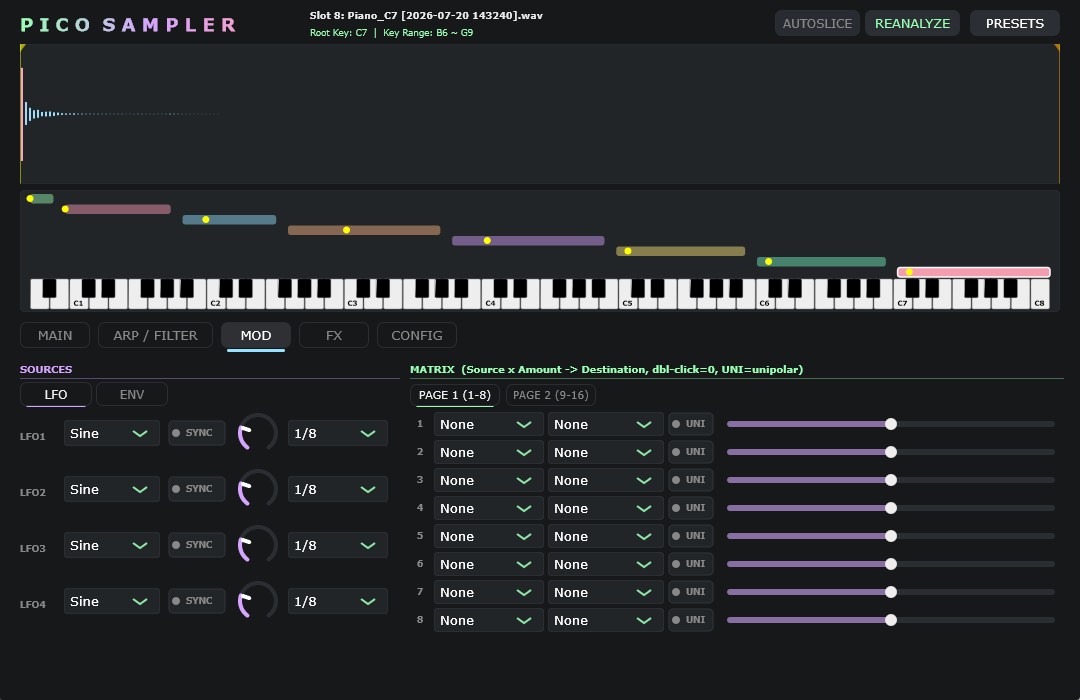Open matrix row 1 destination dropdown
The height and width of the screenshot is (700, 1080).
(x=605, y=424)
